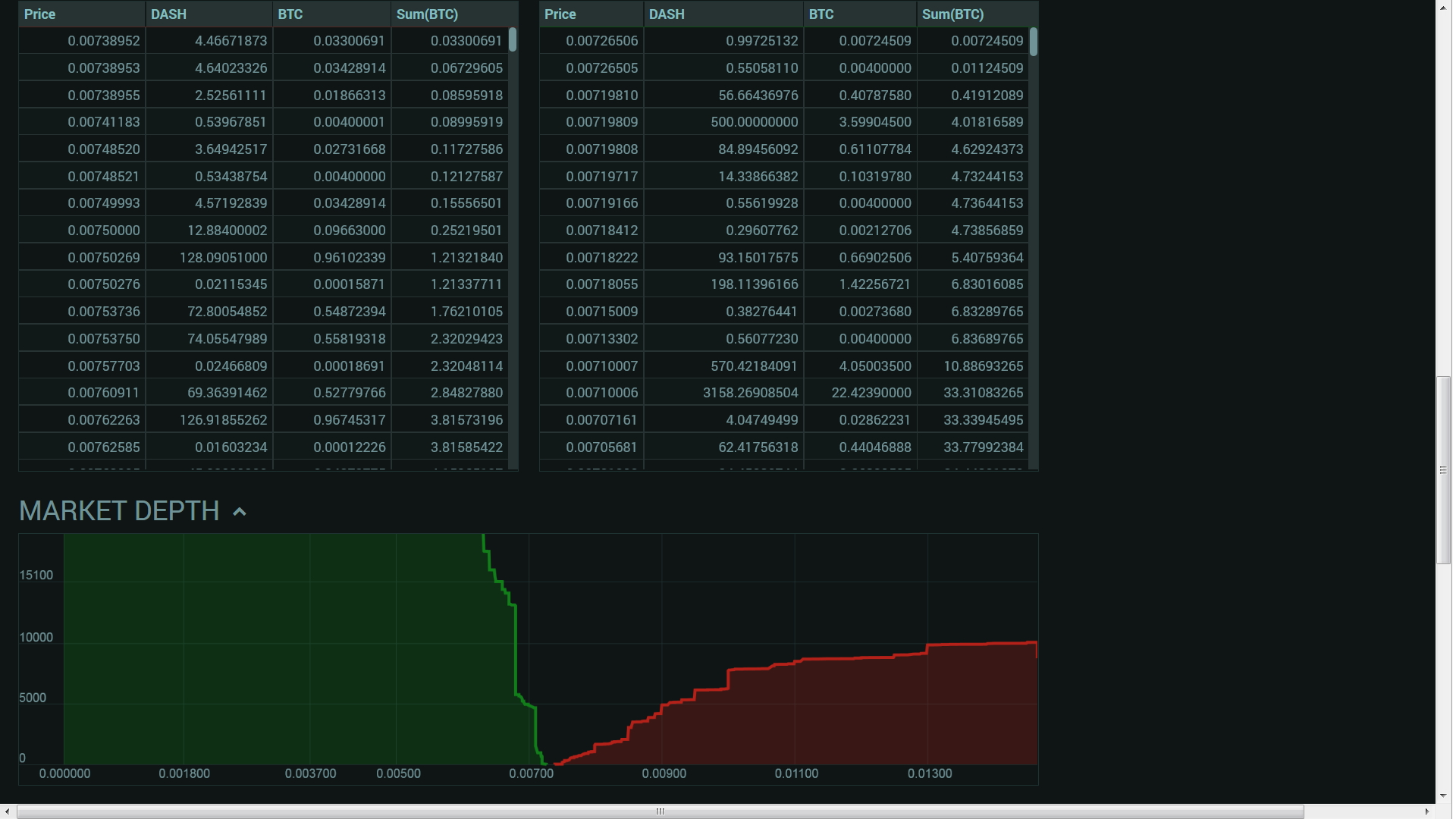Select sell order amount 74.05547989 DASH

(227, 339)
